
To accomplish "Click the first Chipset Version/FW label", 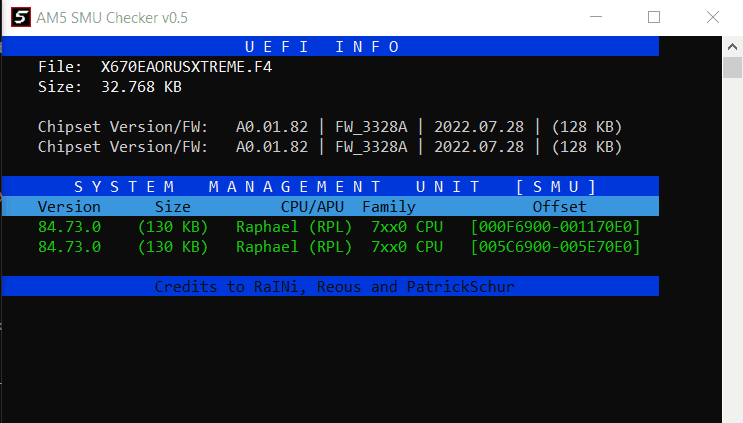I will [x=123, y=127].
